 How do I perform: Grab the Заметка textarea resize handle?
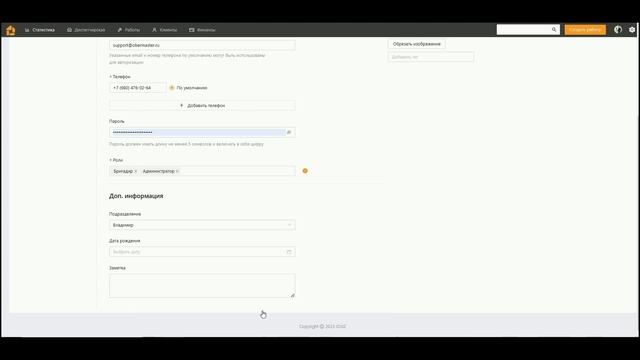click(293, 295)
